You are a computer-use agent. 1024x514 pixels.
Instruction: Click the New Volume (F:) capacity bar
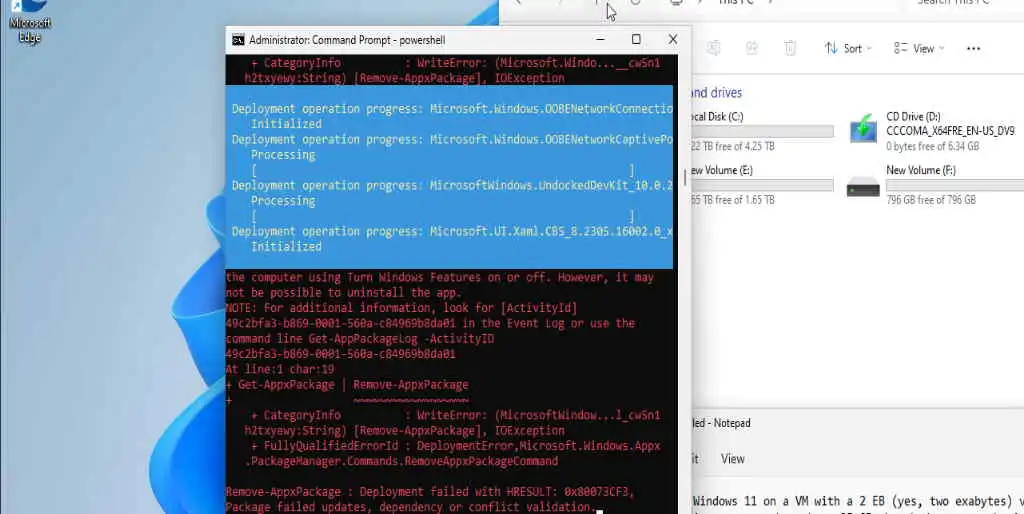click(x=955, y=185)
